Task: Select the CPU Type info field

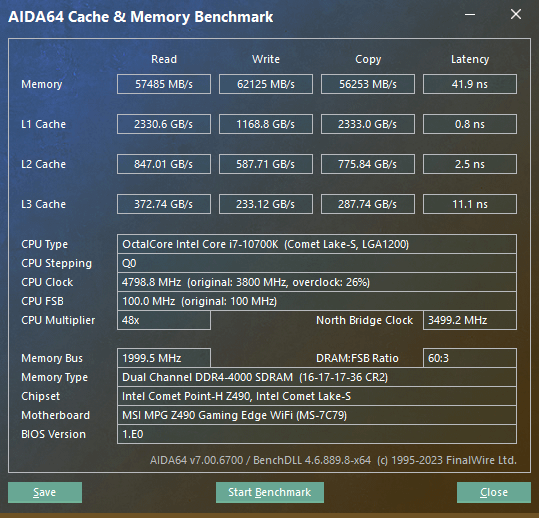Action: pyautogui.click(x=317, y=244)
